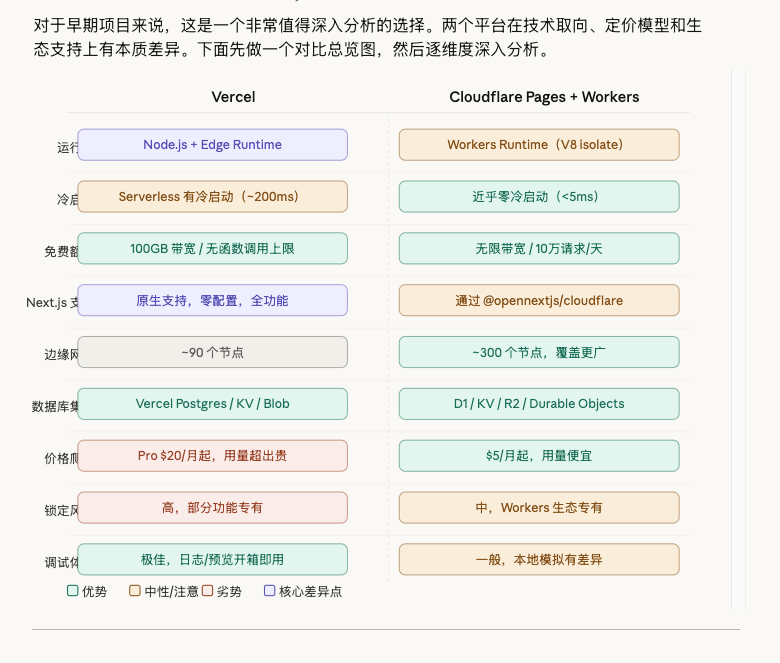Click the 锁定 row label
780x663 pixels.
coord(61,510)
